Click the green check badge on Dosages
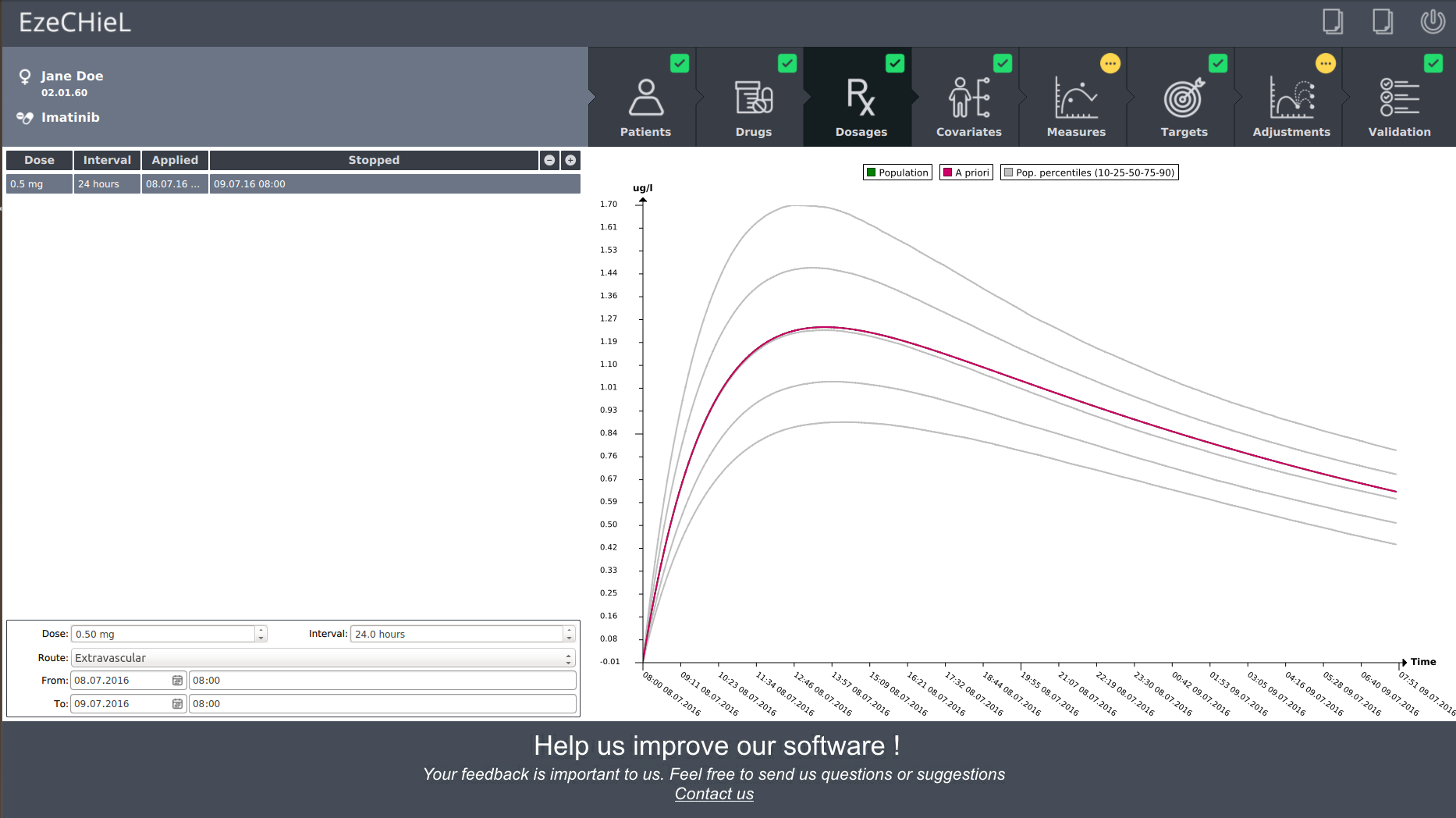Screen dimensions: 1456x818 click(x=895, y=63)
